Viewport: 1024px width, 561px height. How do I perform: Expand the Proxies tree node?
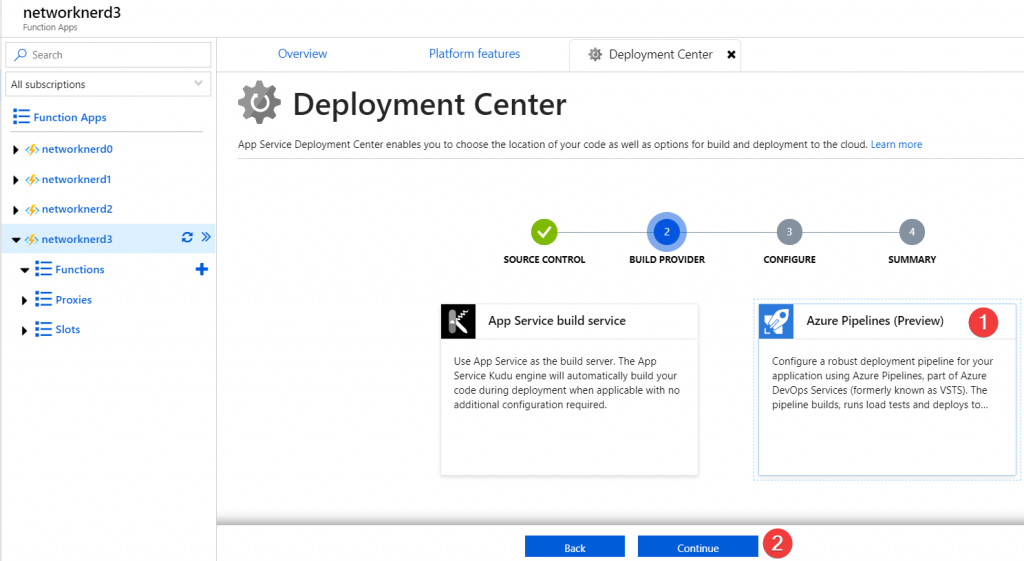point(24,300)
